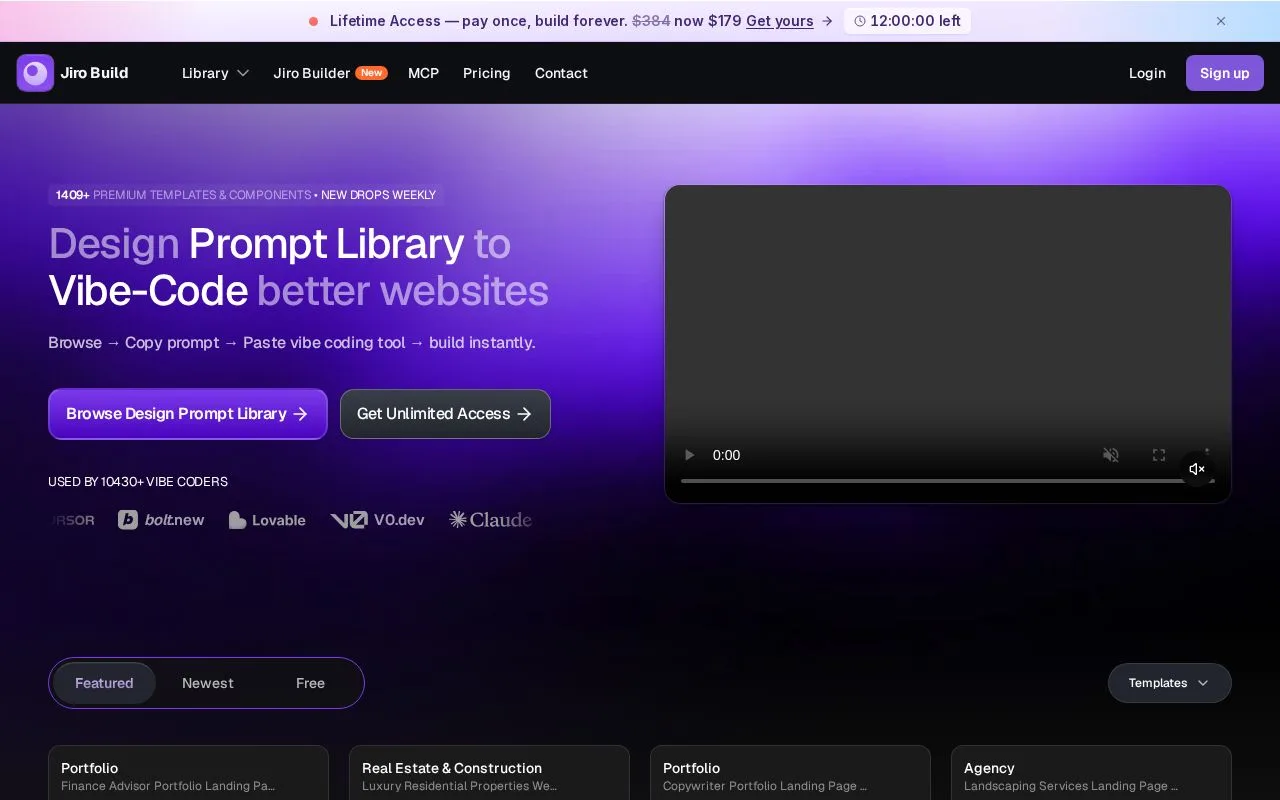Open the Contact page
The height and width of the screenshot is (800, 1280).
(x=561, y=73)
